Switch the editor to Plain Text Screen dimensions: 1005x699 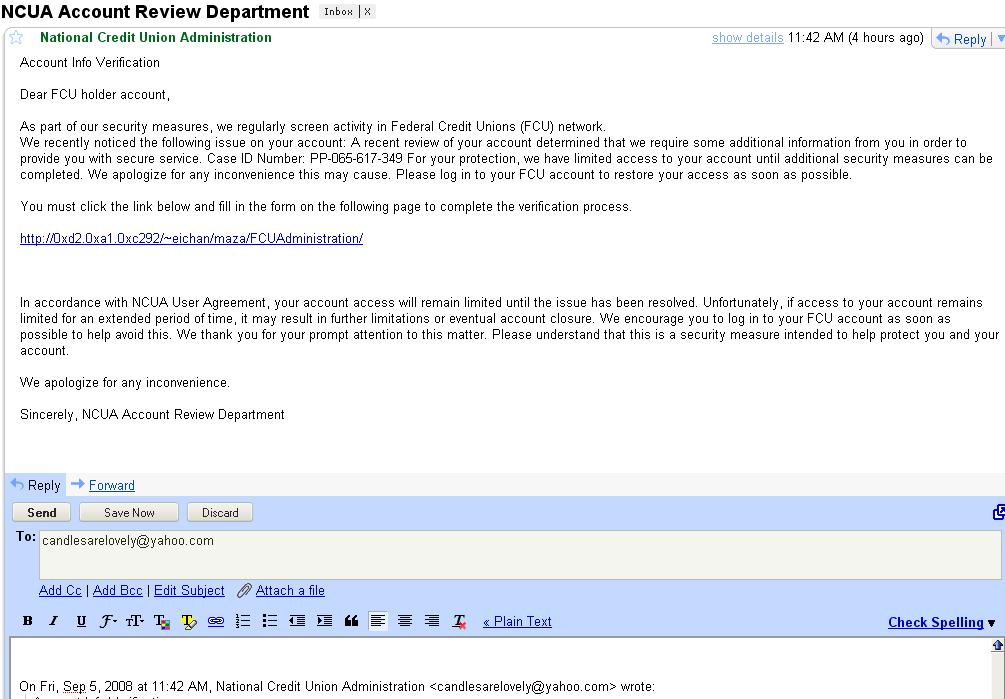[517, 621]
